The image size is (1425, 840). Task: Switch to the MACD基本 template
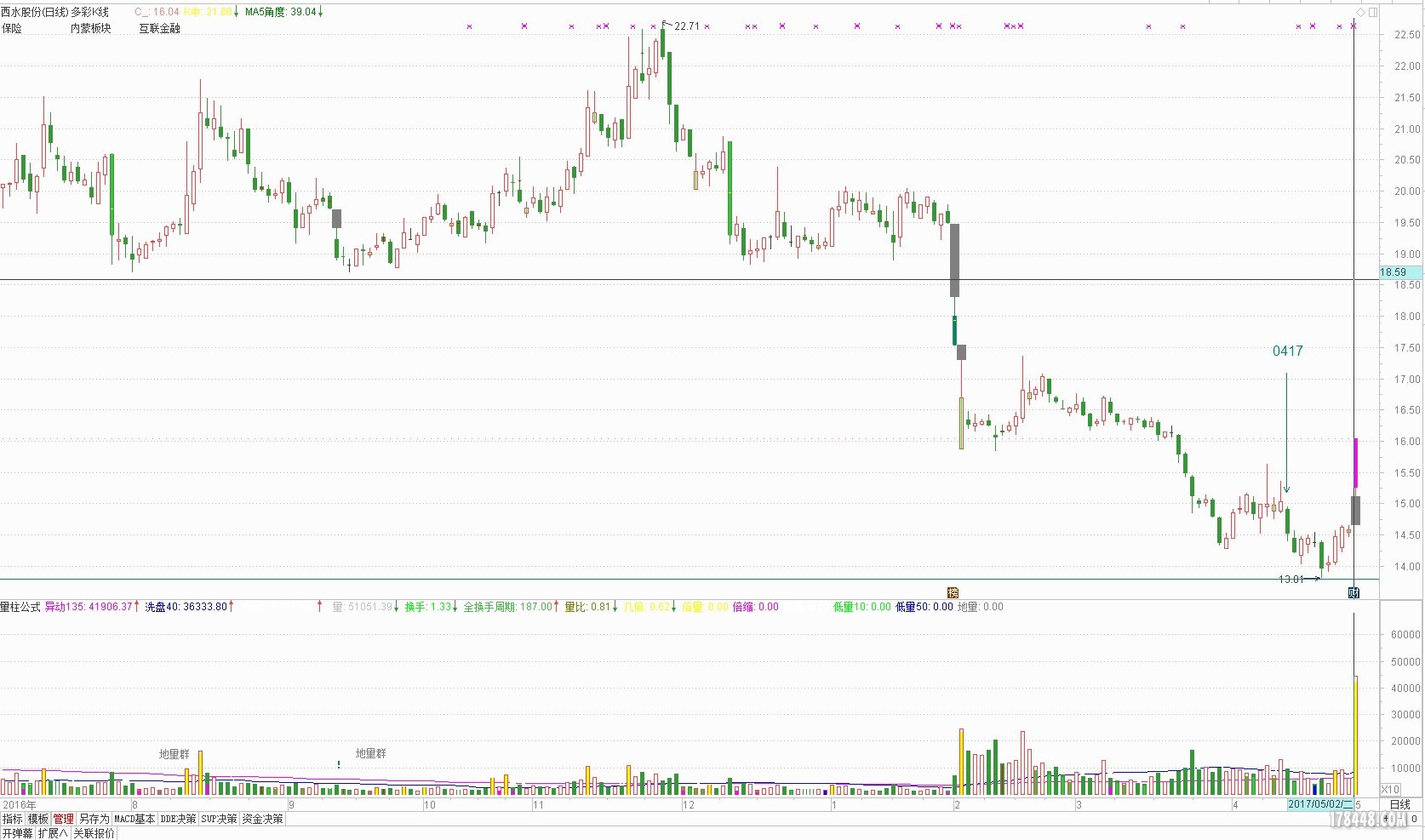point(135,819)
